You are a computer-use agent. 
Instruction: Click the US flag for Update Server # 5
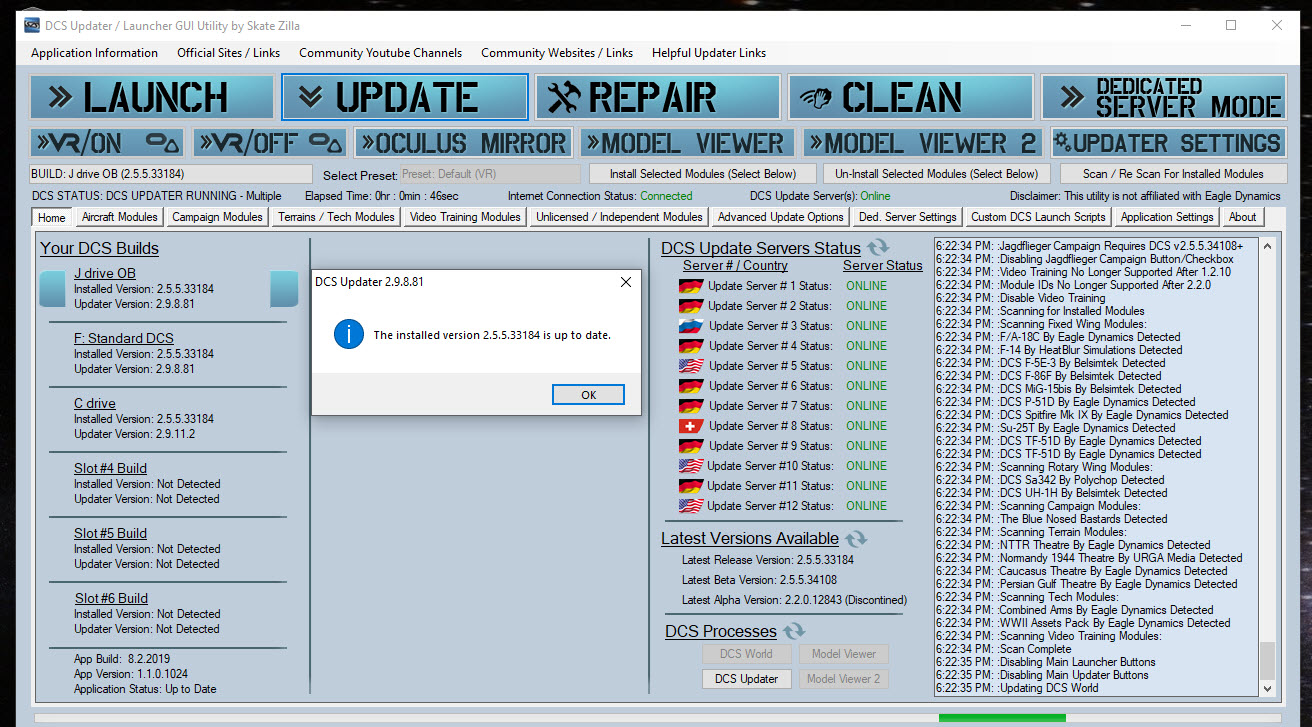click(x=691, y=366)
